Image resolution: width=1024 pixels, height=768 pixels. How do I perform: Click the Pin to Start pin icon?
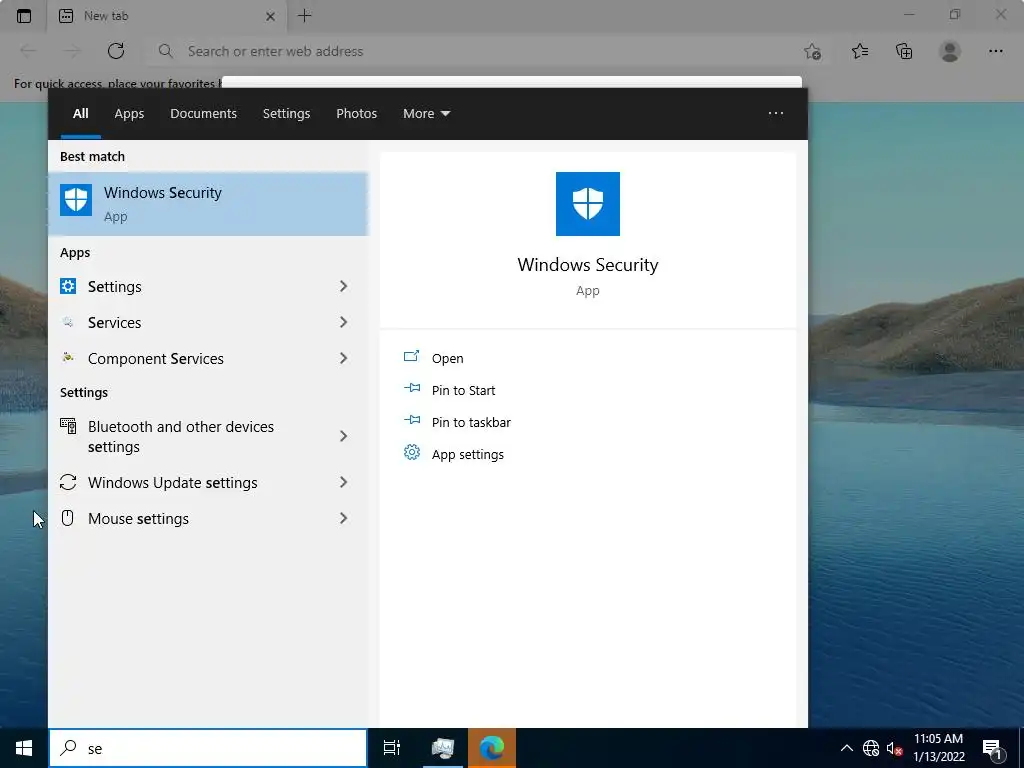[412, 388]
